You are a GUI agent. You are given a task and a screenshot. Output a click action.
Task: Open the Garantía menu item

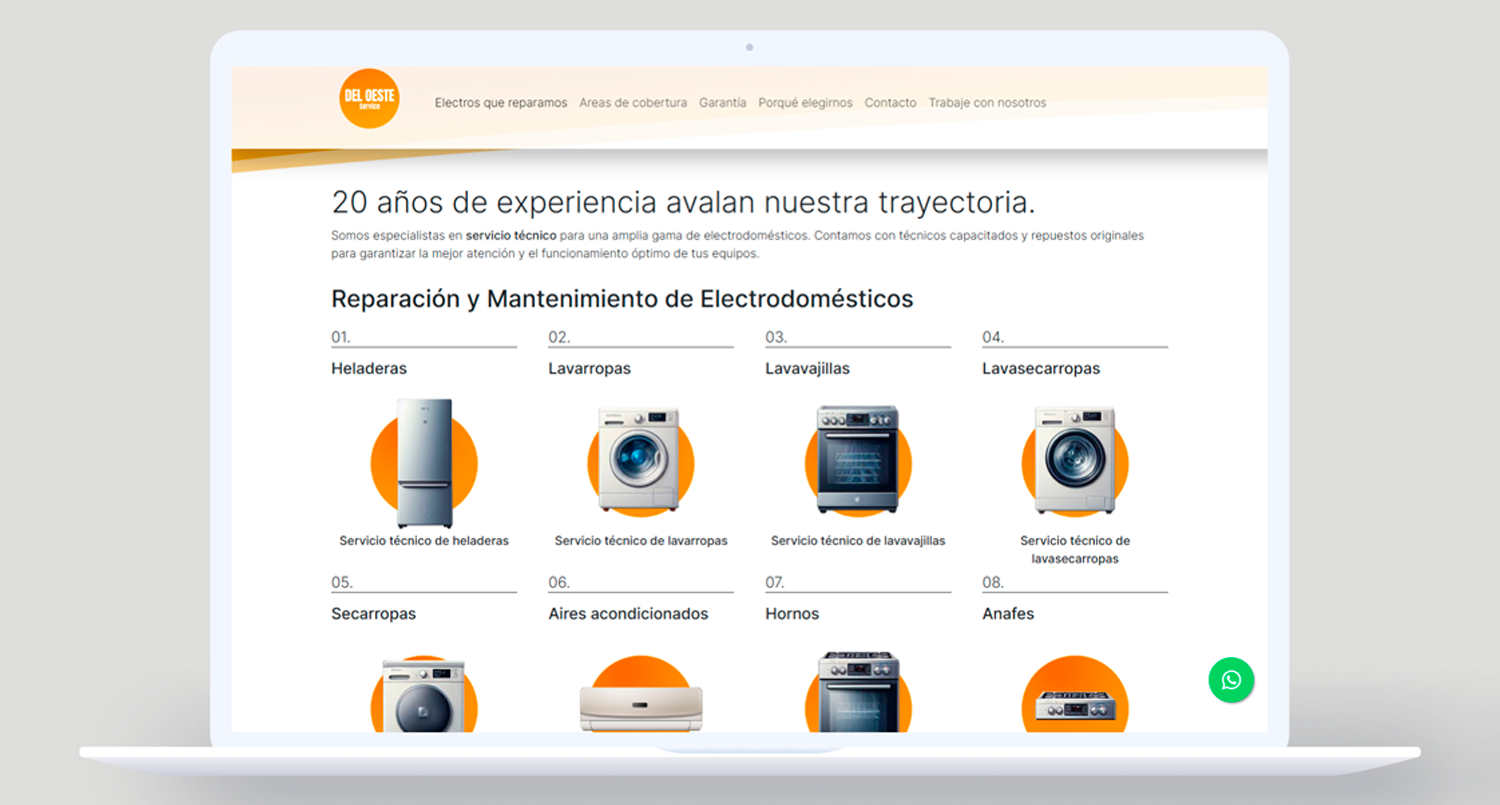tap(722, 103)
